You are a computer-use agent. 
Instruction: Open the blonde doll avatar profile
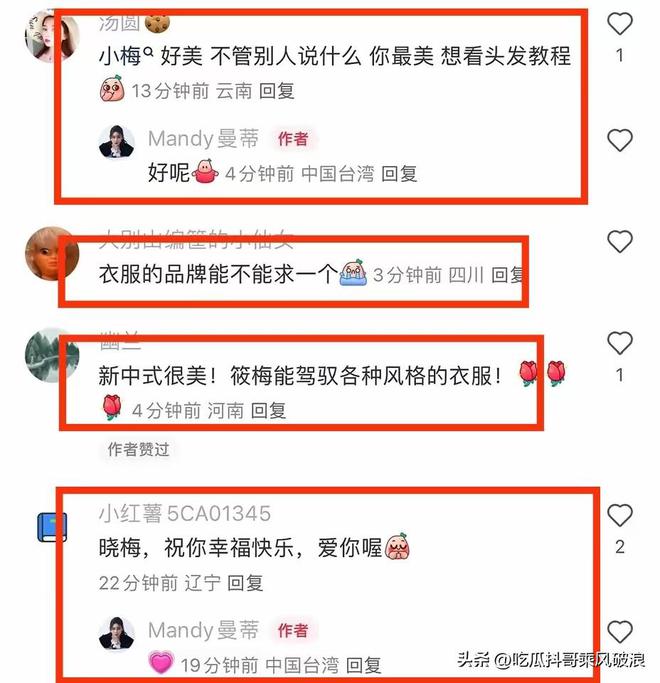[52, 254]
